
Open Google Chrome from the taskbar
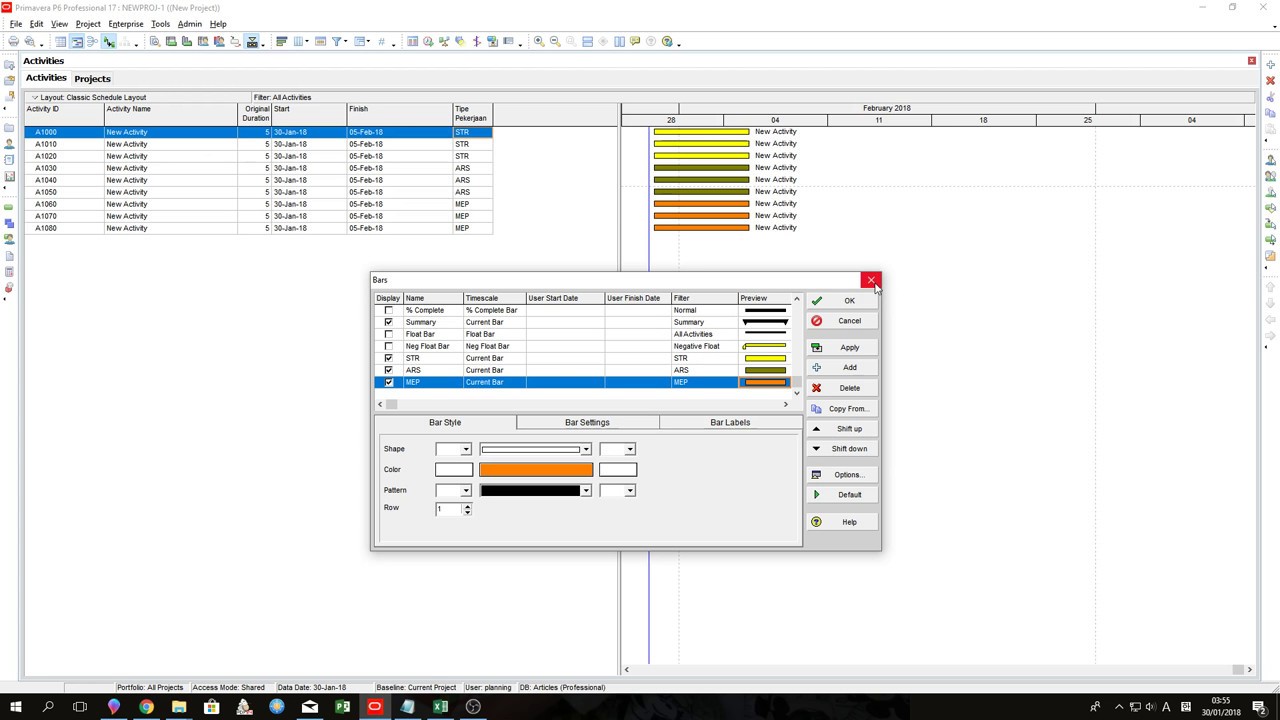point(146,707)
